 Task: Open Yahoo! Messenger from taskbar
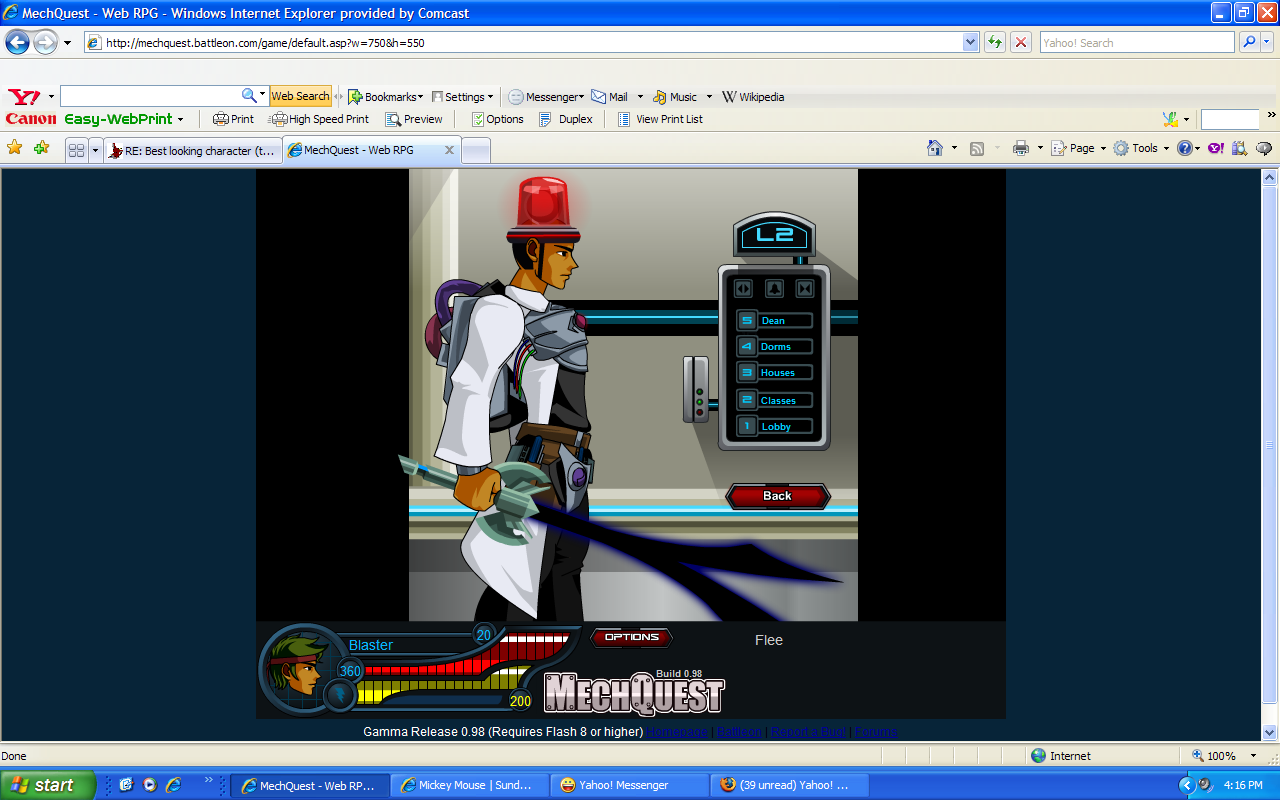627,785
